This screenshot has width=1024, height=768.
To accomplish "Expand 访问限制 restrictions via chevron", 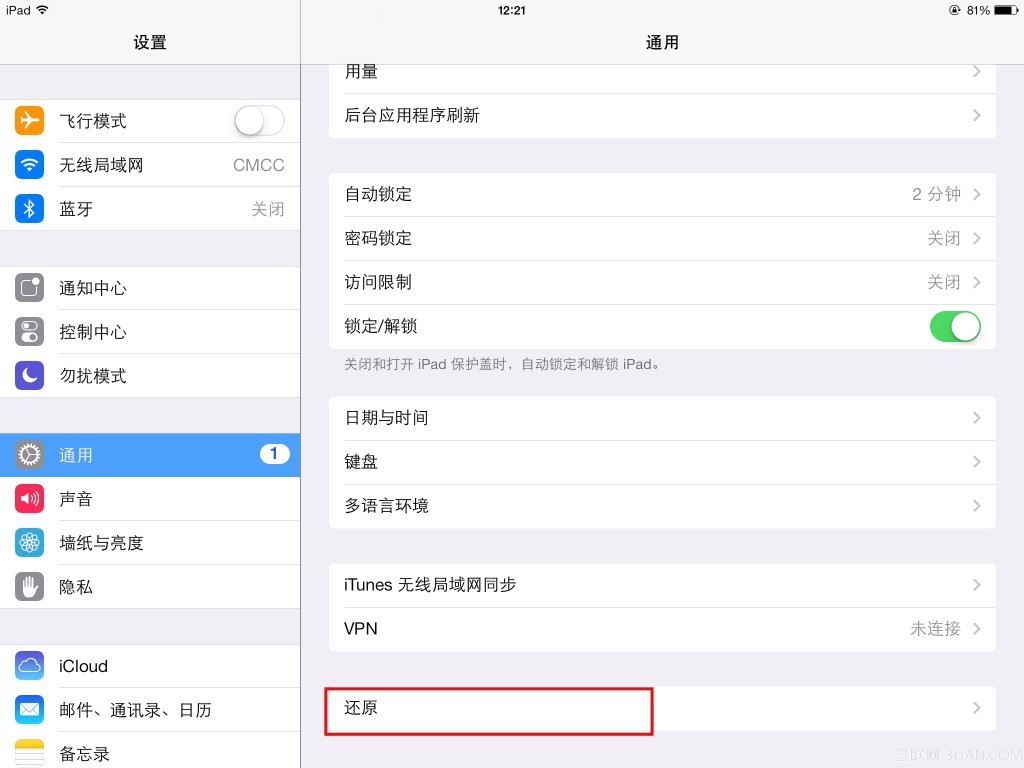I will pyautogui.click(x=976, y=282).
